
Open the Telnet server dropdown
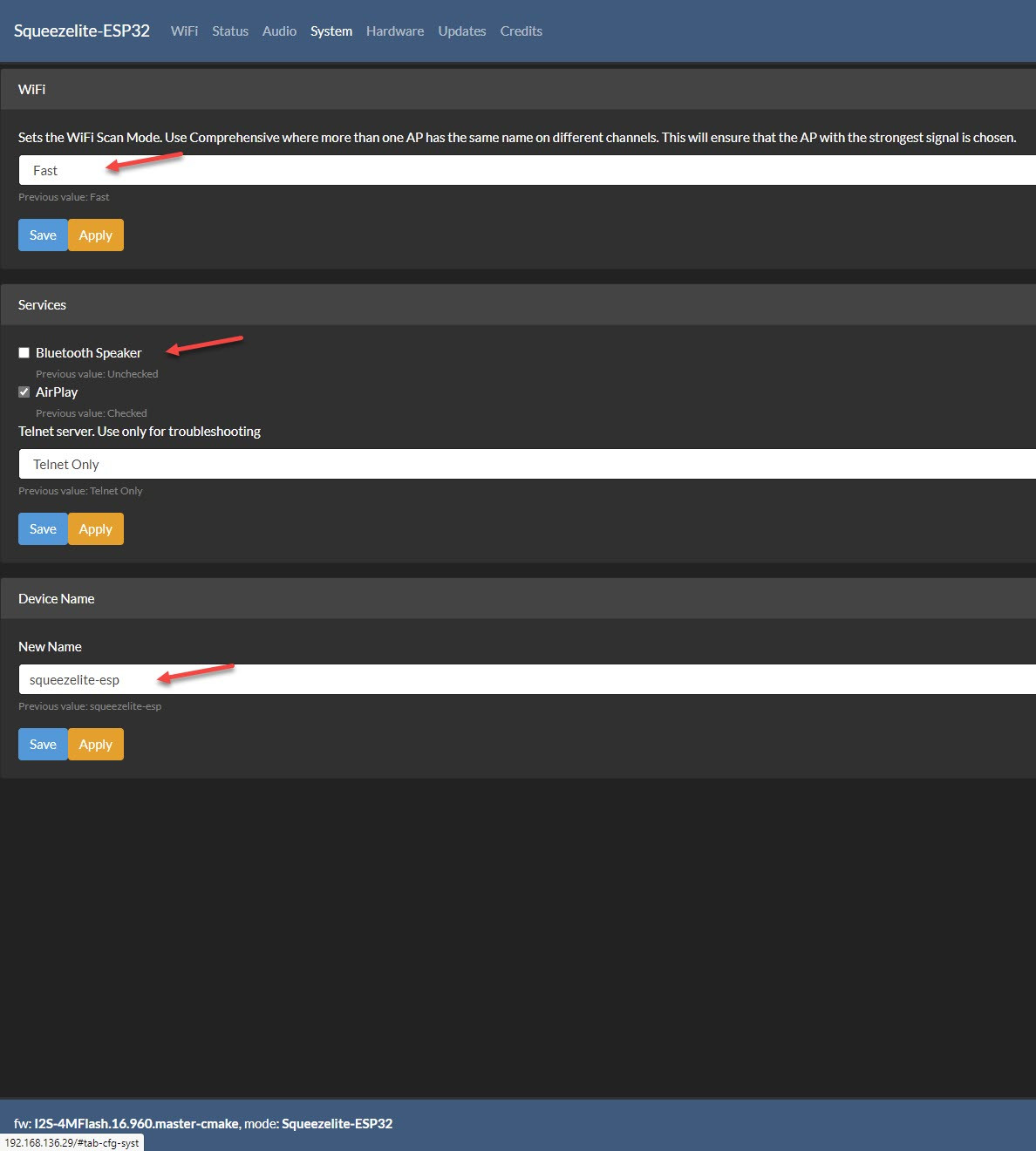pos(527,464)
